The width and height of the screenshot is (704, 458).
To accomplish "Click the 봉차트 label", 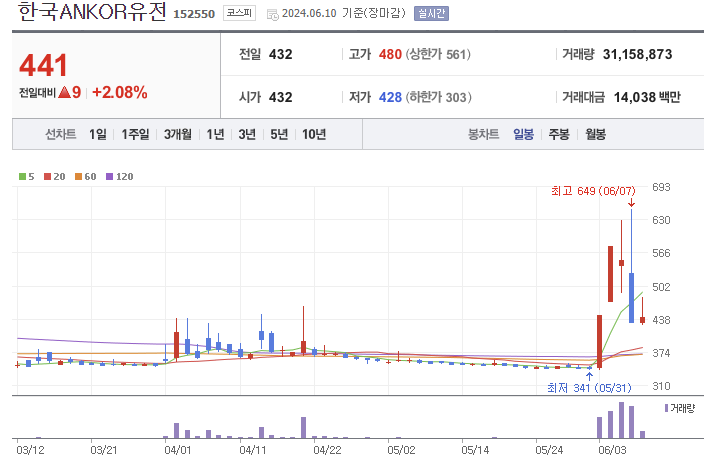I will point(484,134).
